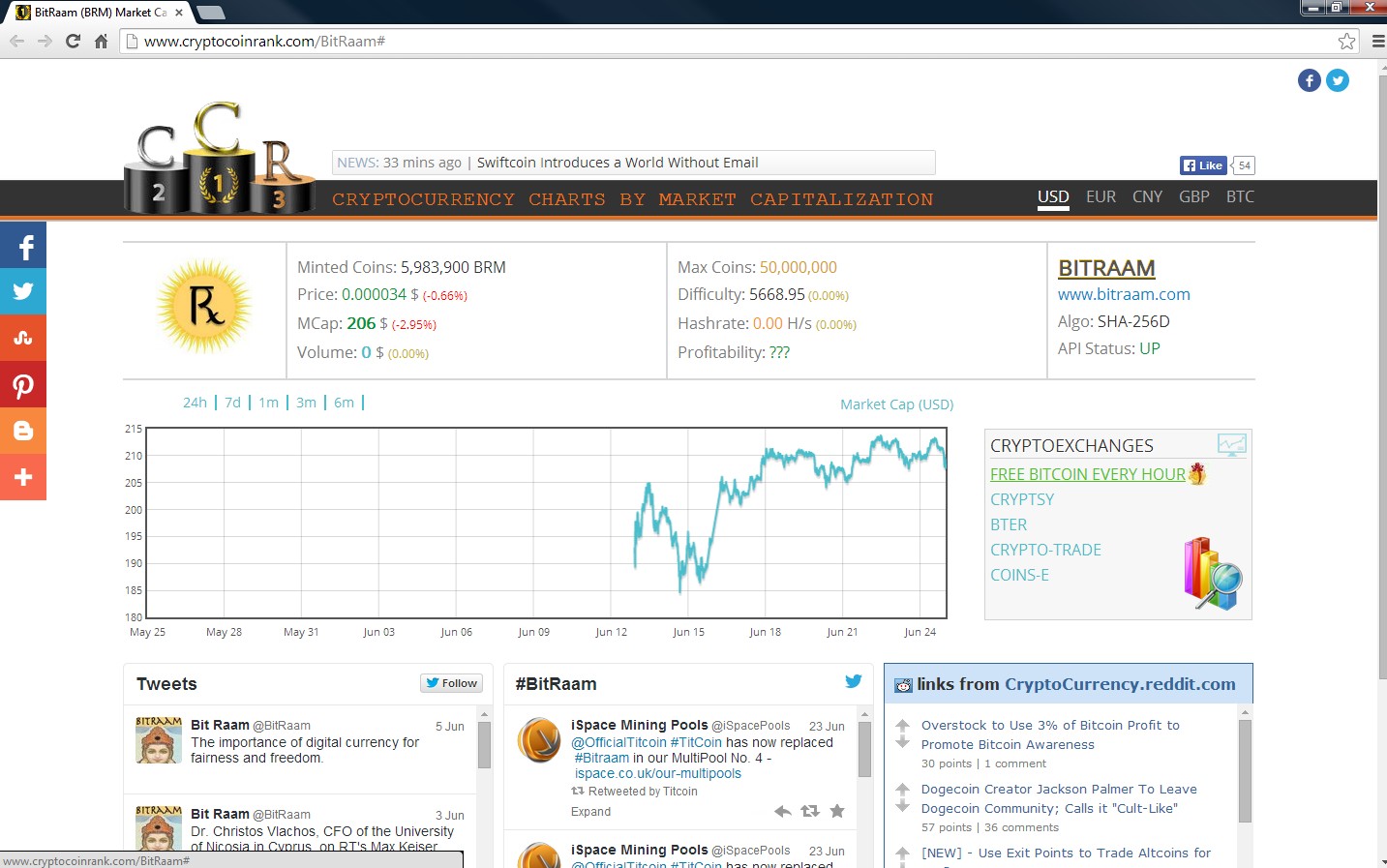The width and height of the screenshot is (1387, 868).
Task: Open the COINS-E exchange link
Action: coord(1019,575)
